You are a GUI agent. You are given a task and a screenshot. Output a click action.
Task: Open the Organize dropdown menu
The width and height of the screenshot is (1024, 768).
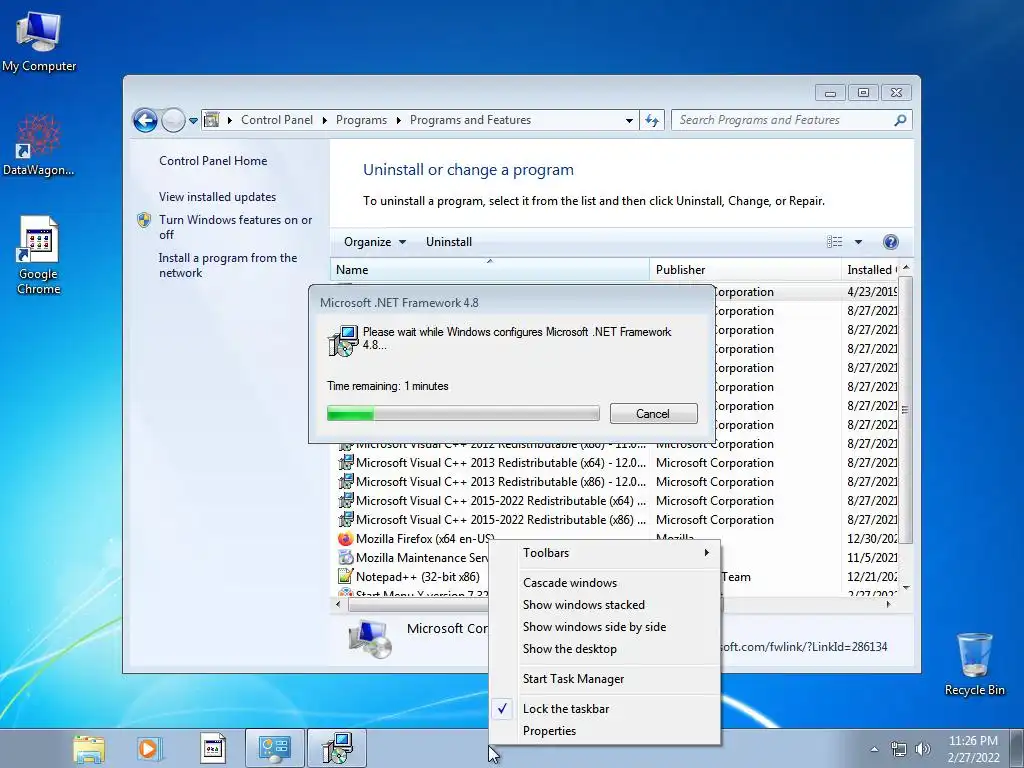pos(375,242)
